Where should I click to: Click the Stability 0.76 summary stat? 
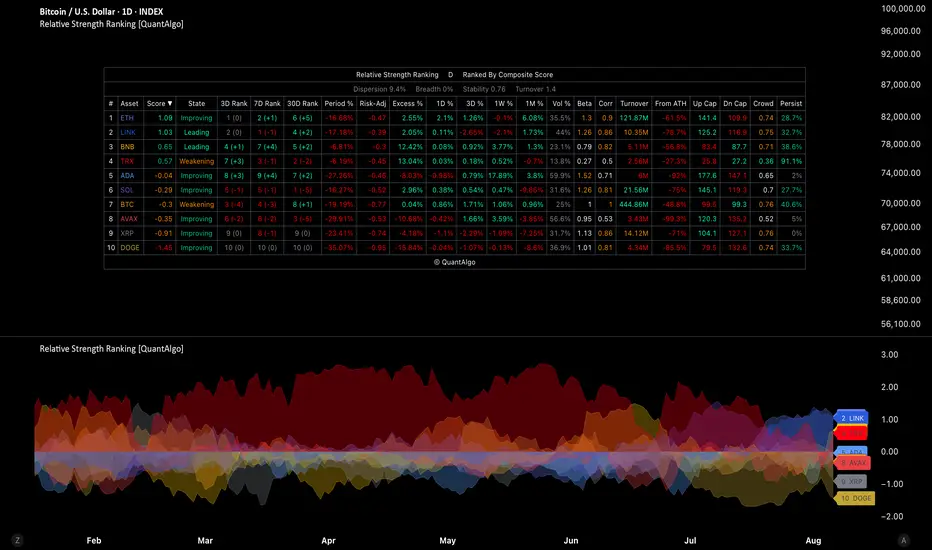pyautogui.click(x=484, y=89)
